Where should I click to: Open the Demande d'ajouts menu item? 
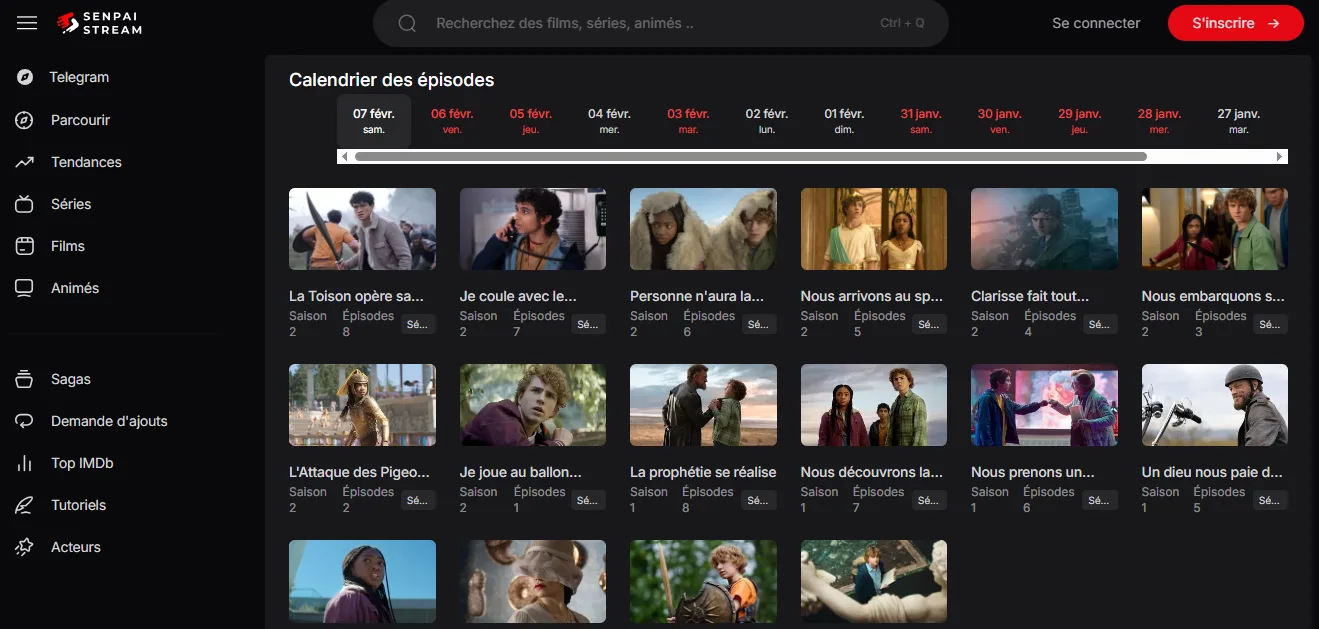109,421
